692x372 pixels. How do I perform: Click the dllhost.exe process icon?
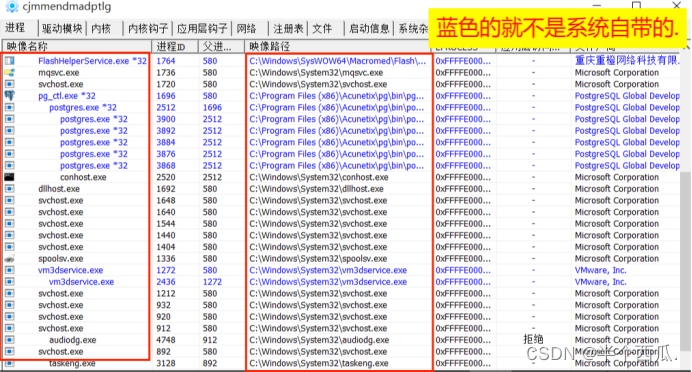pyautogui.click(x=9, y=189)
